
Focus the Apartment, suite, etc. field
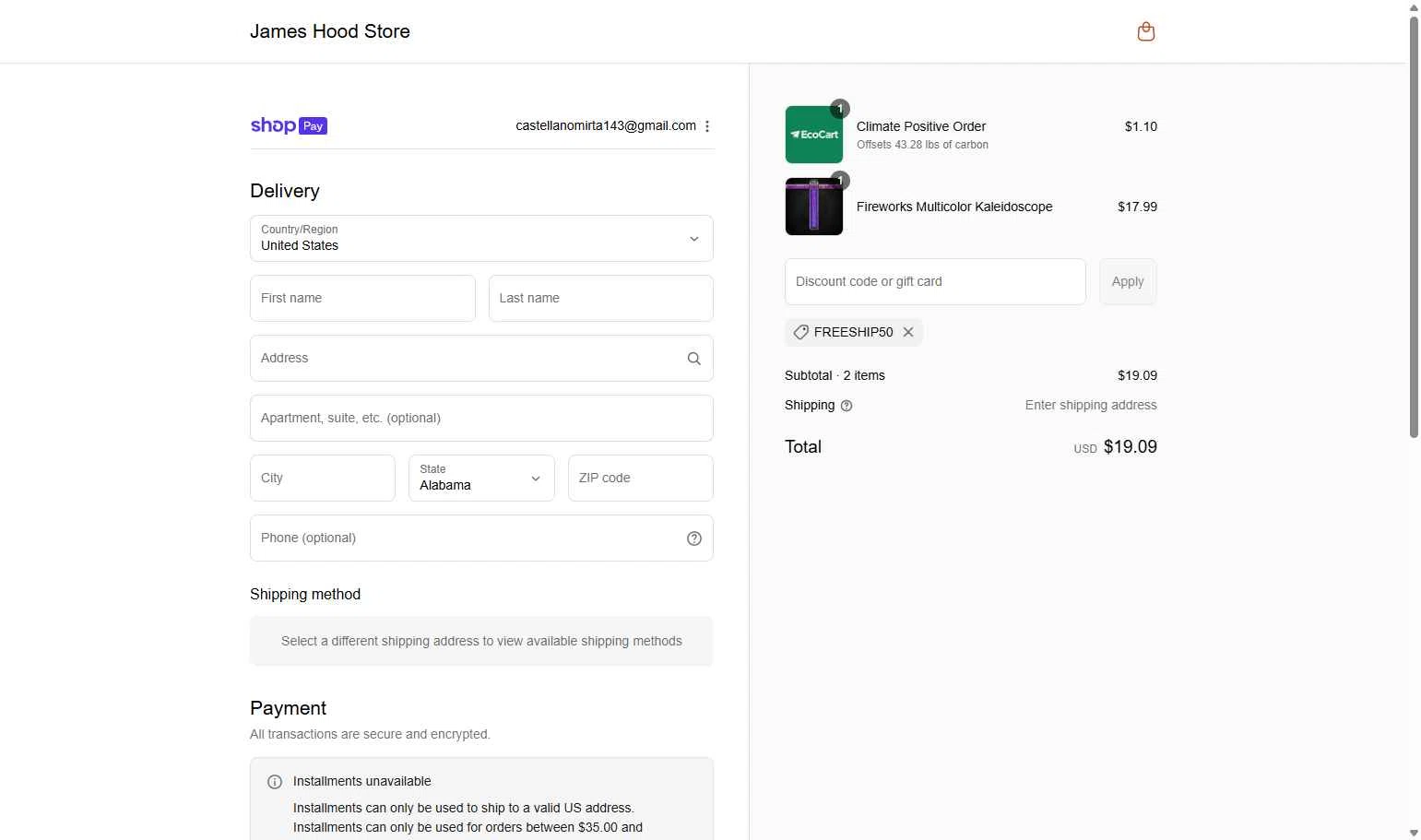(x=481, y=419)
